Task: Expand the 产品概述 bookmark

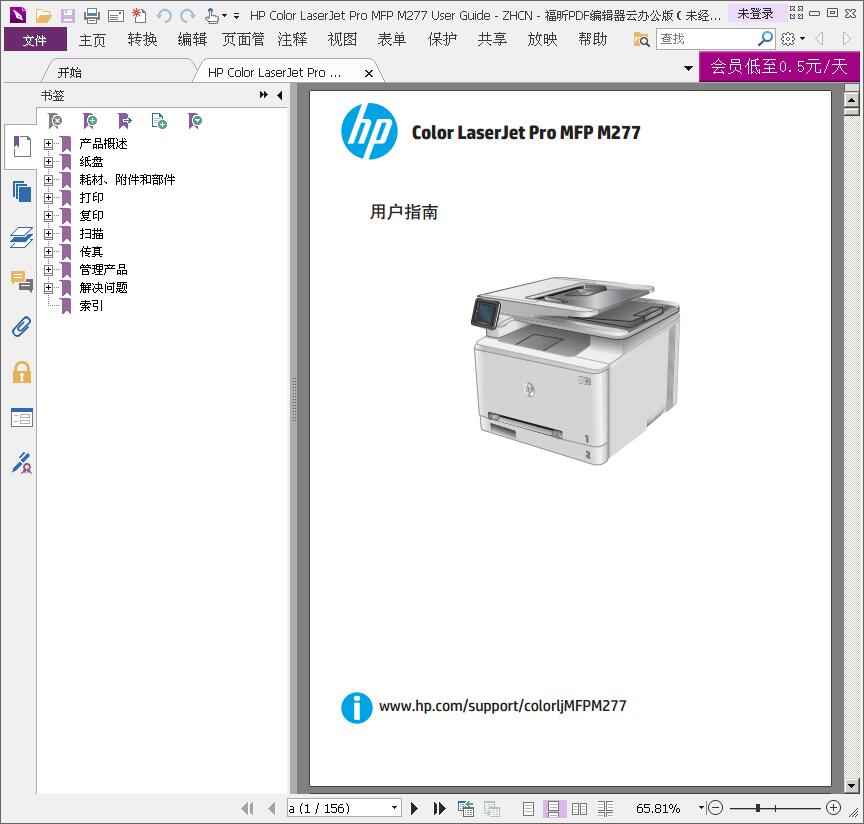Action: (x=48, y=144)
